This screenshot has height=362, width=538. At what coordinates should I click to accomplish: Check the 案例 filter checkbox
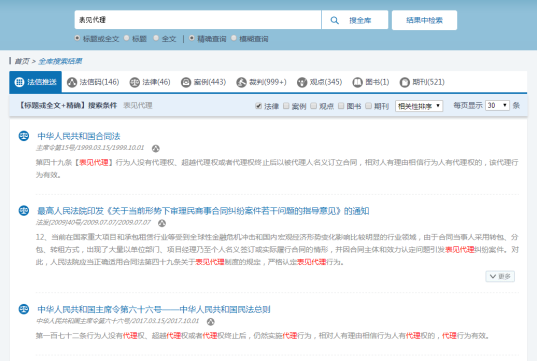pos(286,106)
